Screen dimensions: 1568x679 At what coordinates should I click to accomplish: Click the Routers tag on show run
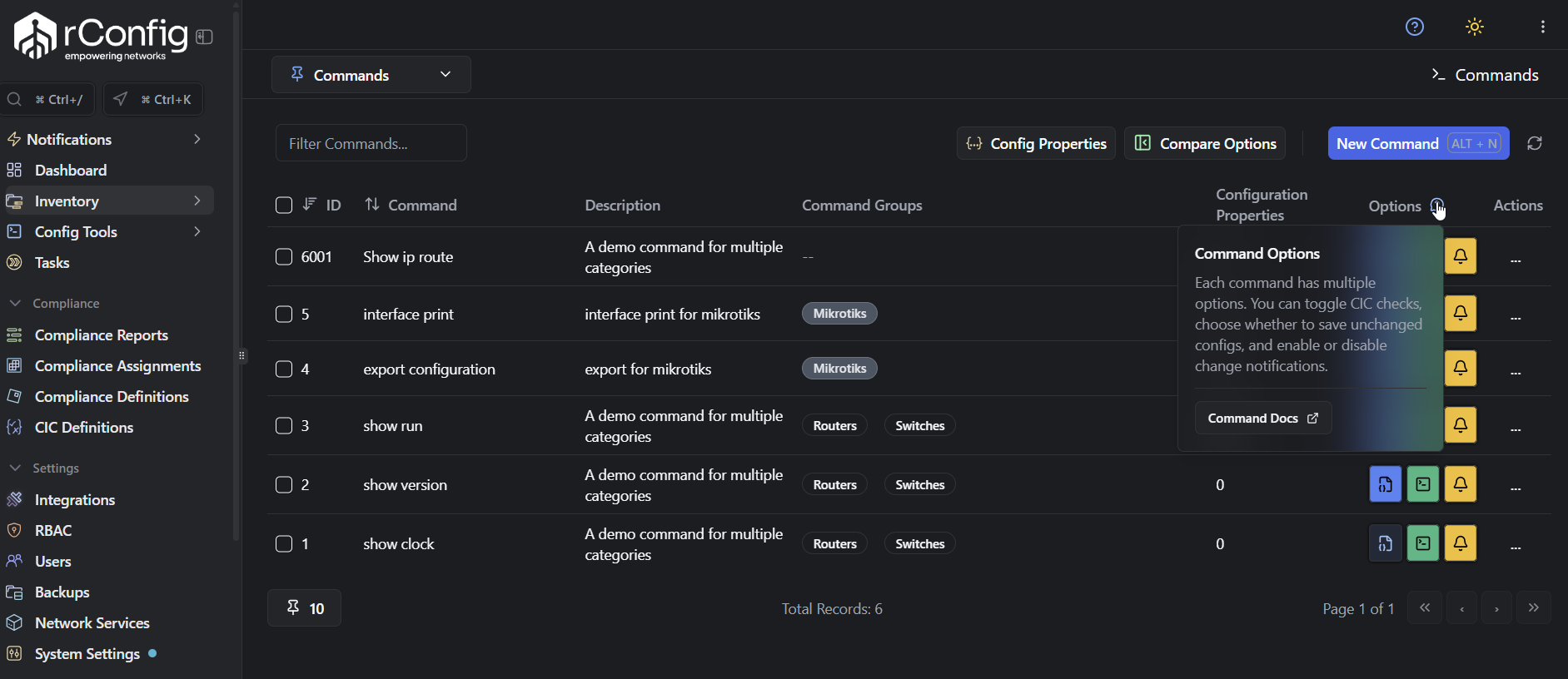834,425
